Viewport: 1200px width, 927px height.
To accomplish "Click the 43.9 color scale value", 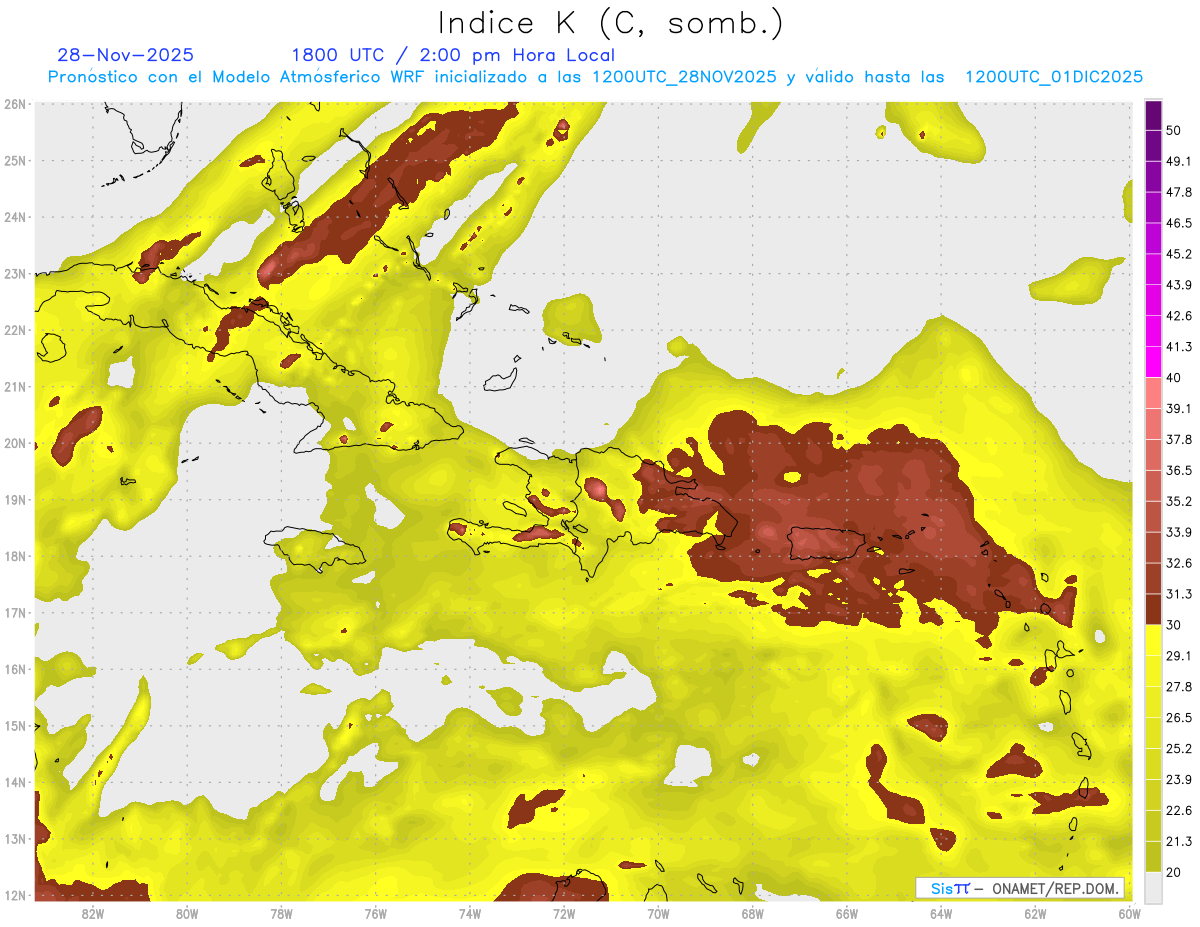I will coord(1179,285).
